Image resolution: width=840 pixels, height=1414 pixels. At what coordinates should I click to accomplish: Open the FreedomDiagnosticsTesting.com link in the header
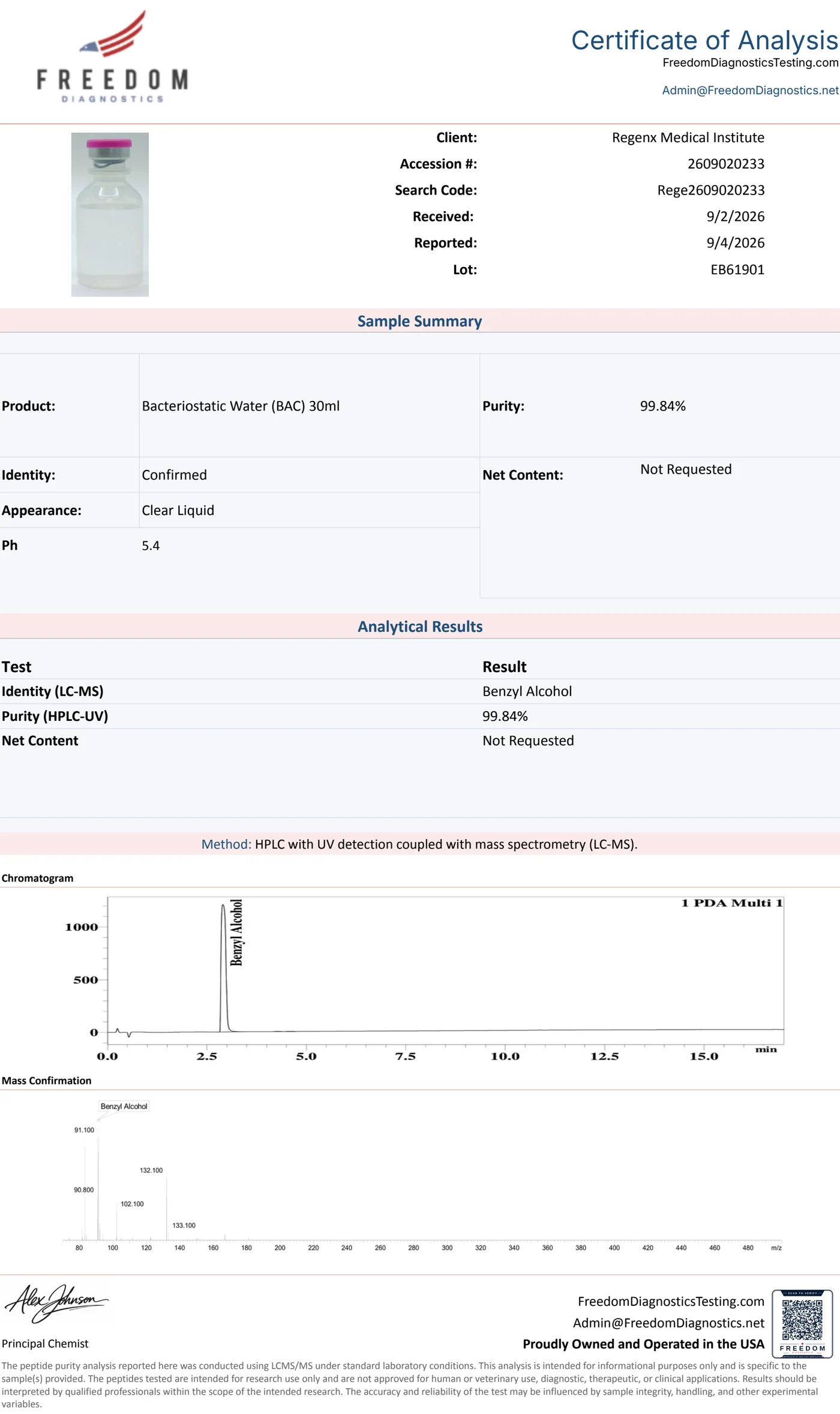pos(750,62)
